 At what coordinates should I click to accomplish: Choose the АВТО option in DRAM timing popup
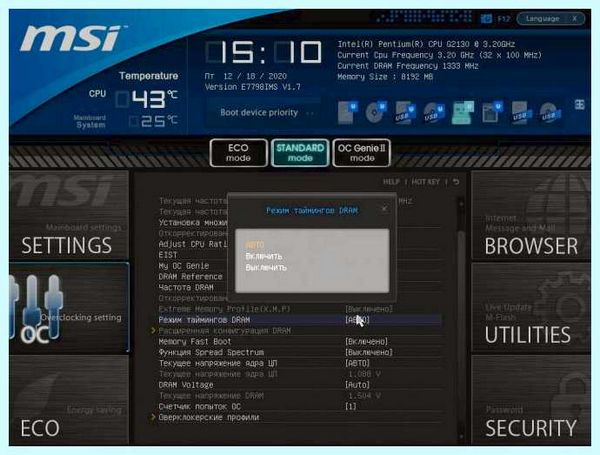click(x=255, y=245)
